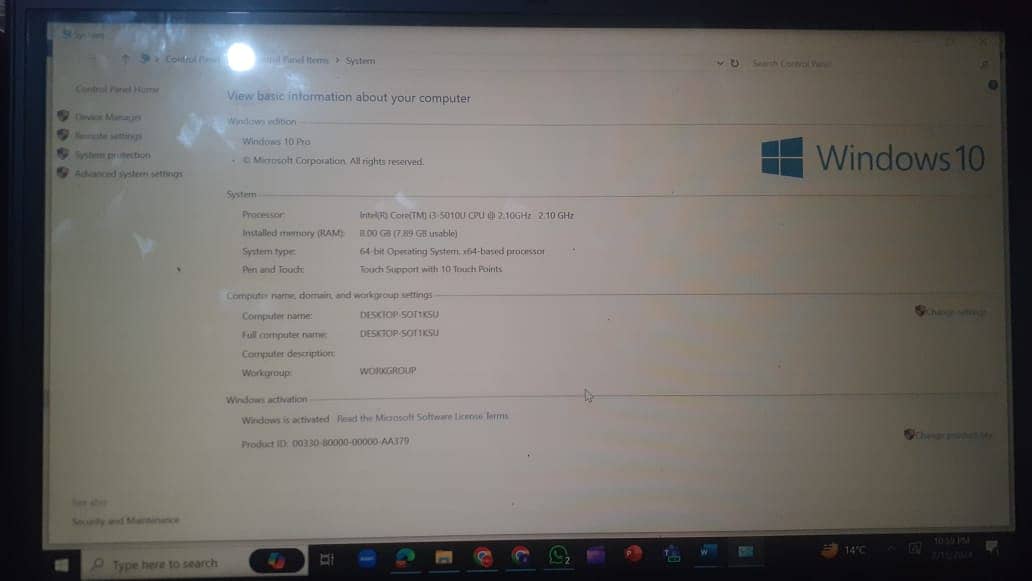Select the 64-bit Operating System text

(452, 251)
